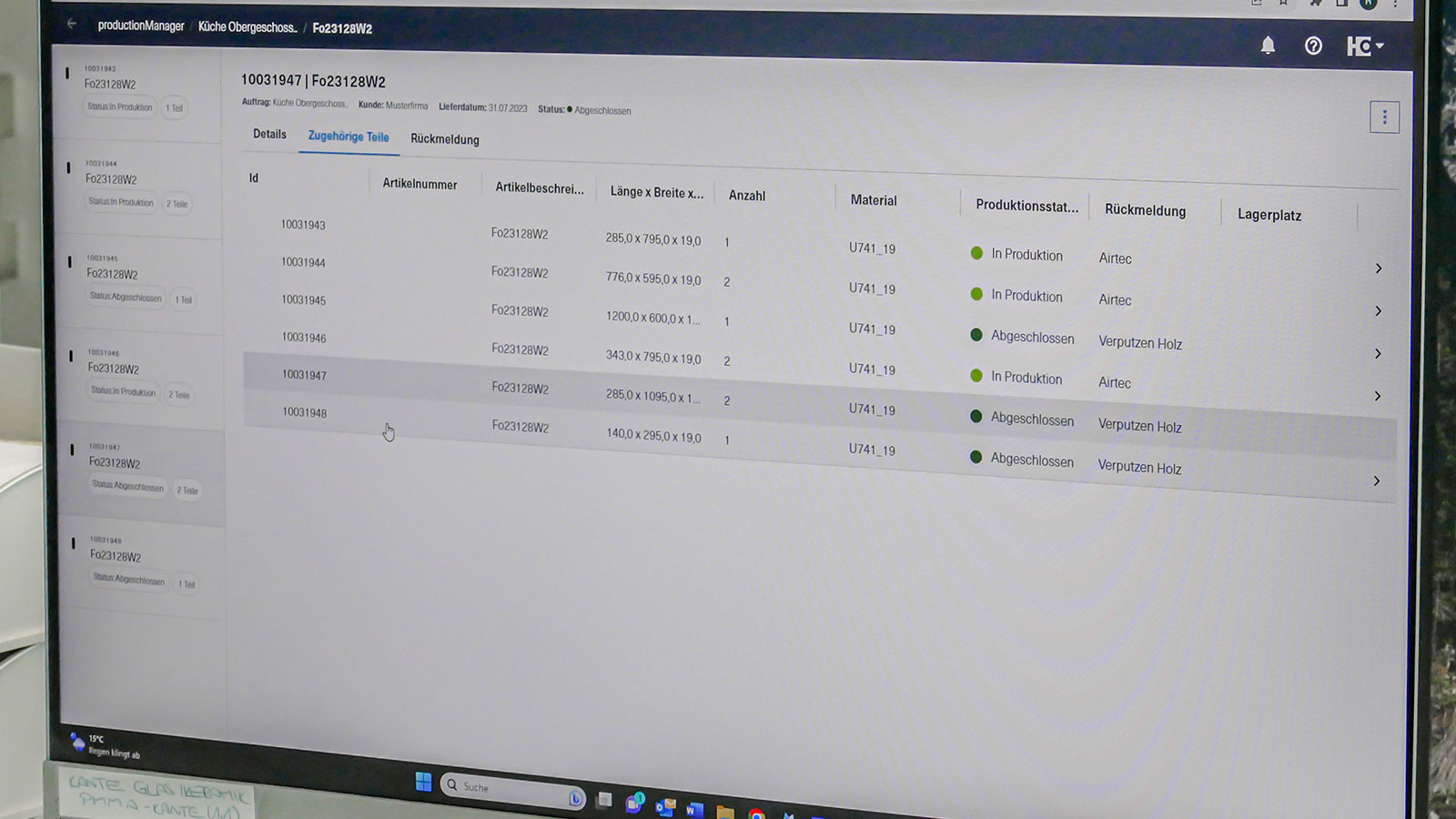Viewport: 1456px width, 819px height.
Task: Open Word from the taskbar
Action: coord(694,809)
